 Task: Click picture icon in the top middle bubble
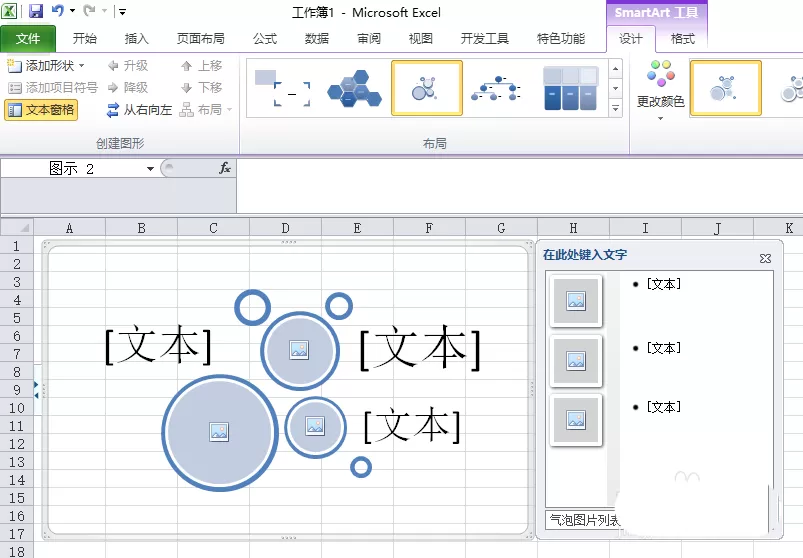point(299,350)
